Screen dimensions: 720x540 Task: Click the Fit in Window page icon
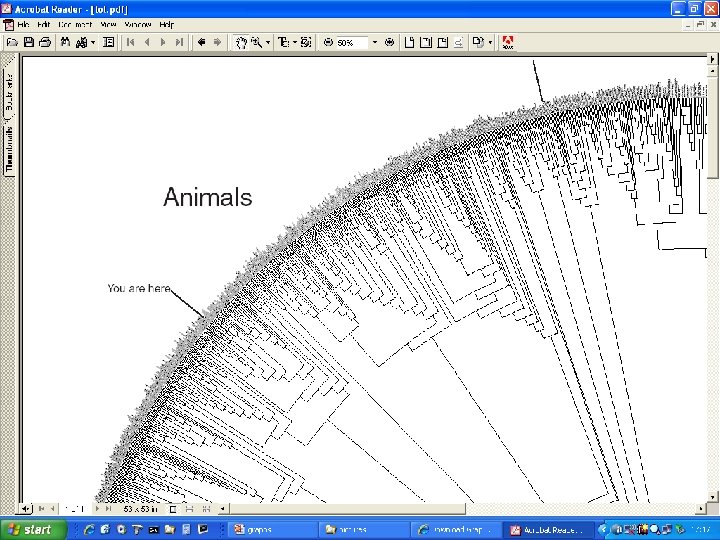(x=426, y=42)
